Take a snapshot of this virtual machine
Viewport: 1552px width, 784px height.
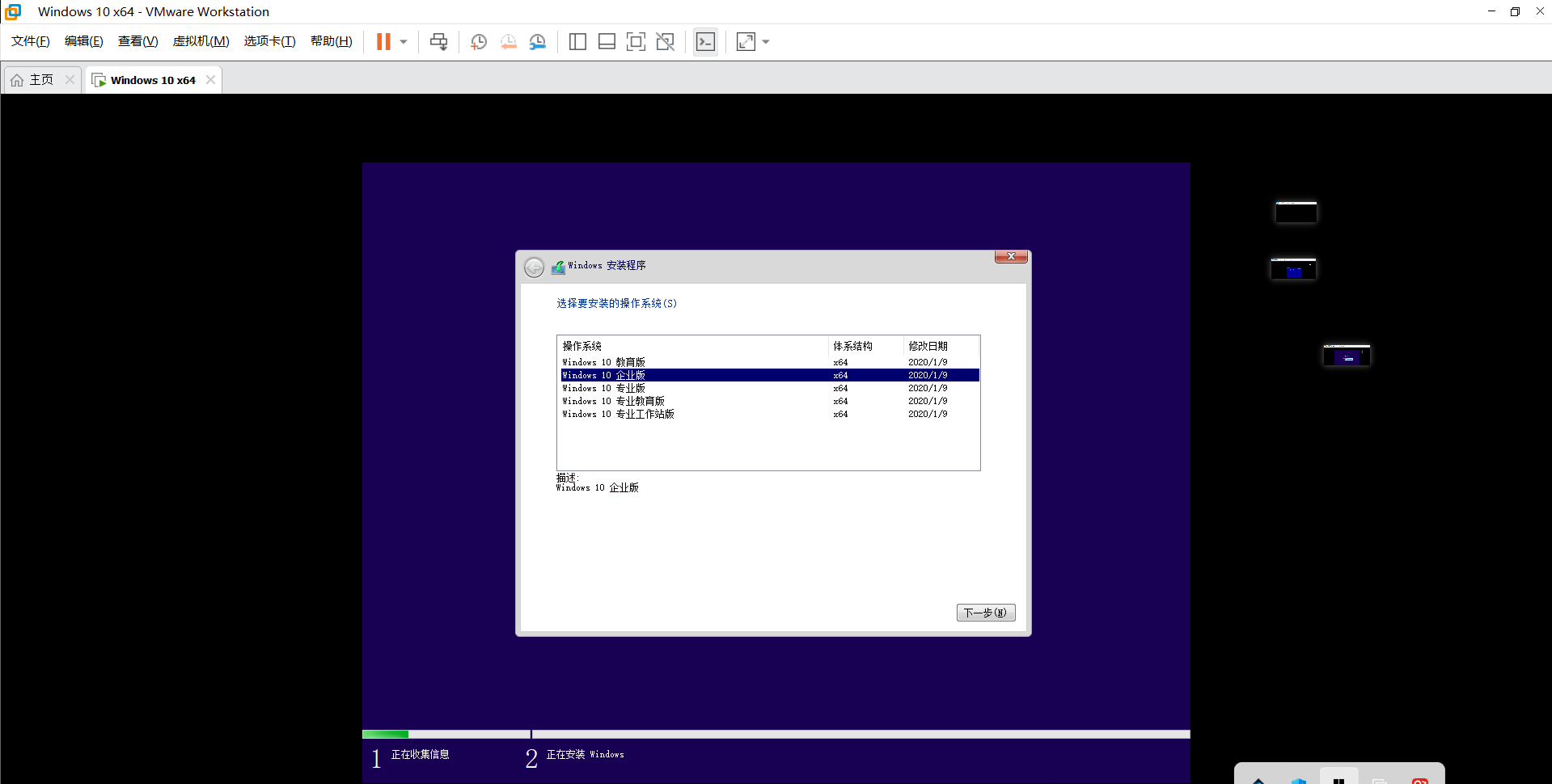(479, 42)
